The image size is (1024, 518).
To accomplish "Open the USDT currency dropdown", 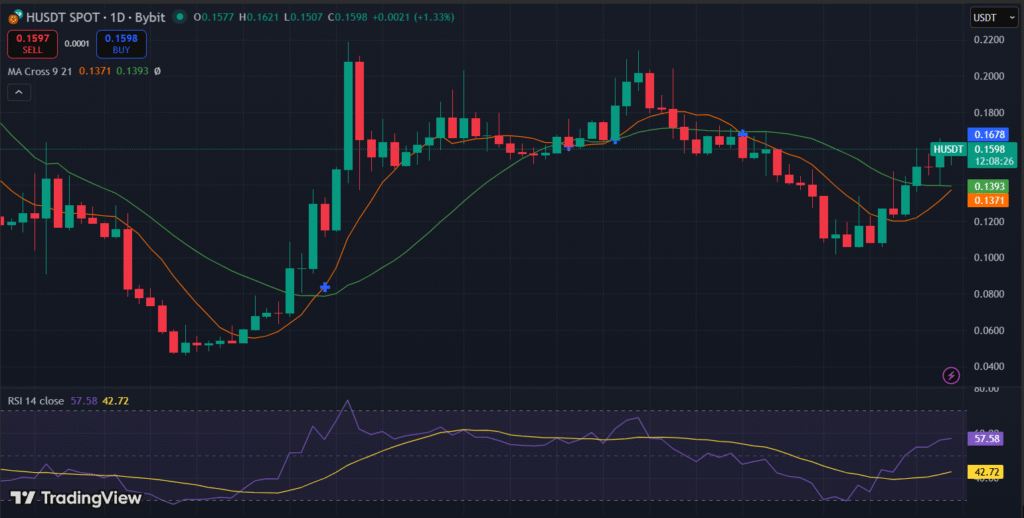I will coord(991,17).
